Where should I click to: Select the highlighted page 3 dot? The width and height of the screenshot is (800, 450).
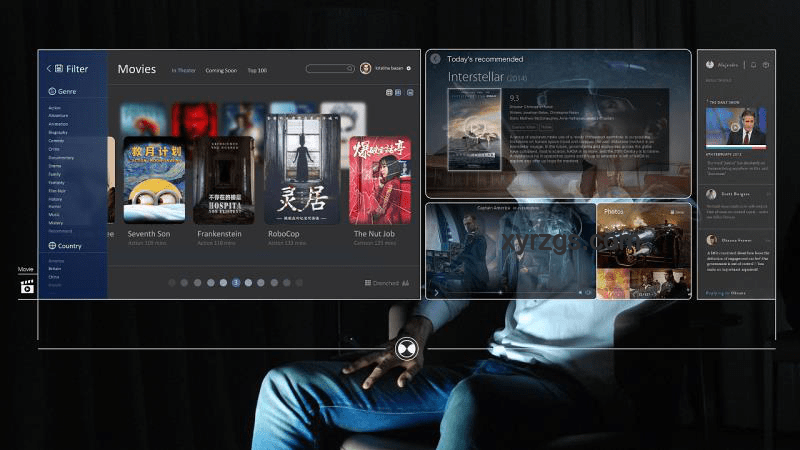[236, 283]
